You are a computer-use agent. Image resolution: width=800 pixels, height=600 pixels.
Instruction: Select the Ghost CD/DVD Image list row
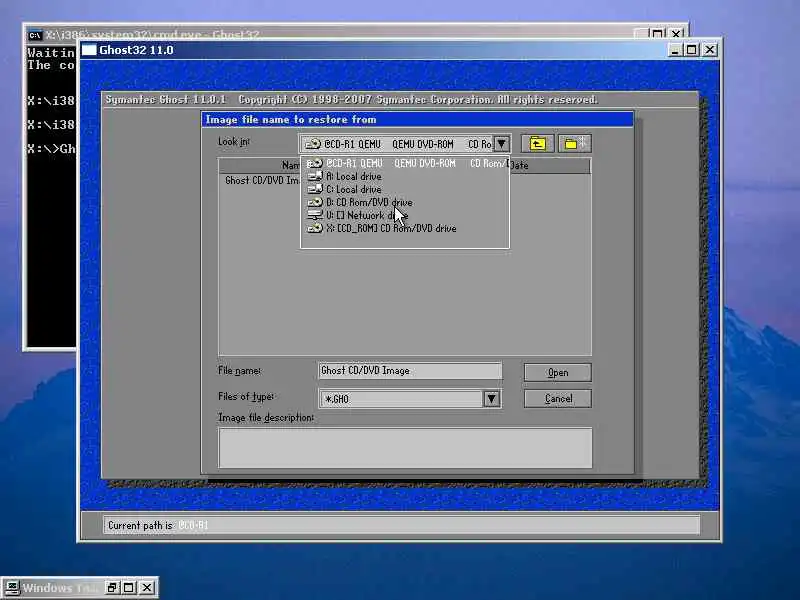[x=262, y=181]
